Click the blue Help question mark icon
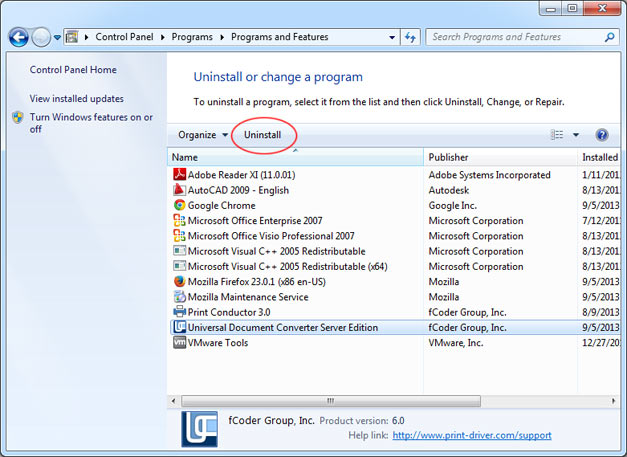This screenshot has width=627, height=457. (602, 135)
